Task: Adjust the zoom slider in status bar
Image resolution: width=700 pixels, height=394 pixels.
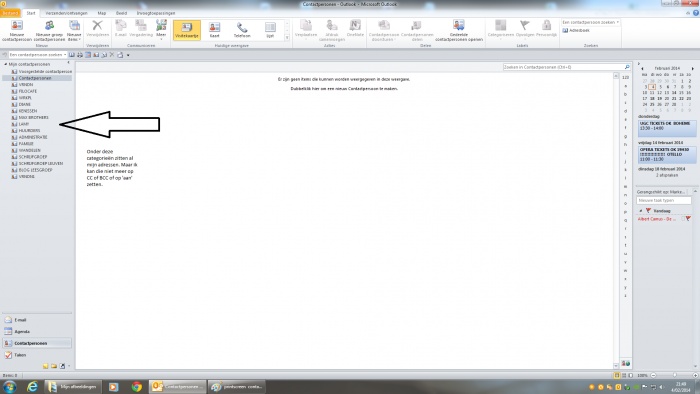Action: click(x=674, y=375)
